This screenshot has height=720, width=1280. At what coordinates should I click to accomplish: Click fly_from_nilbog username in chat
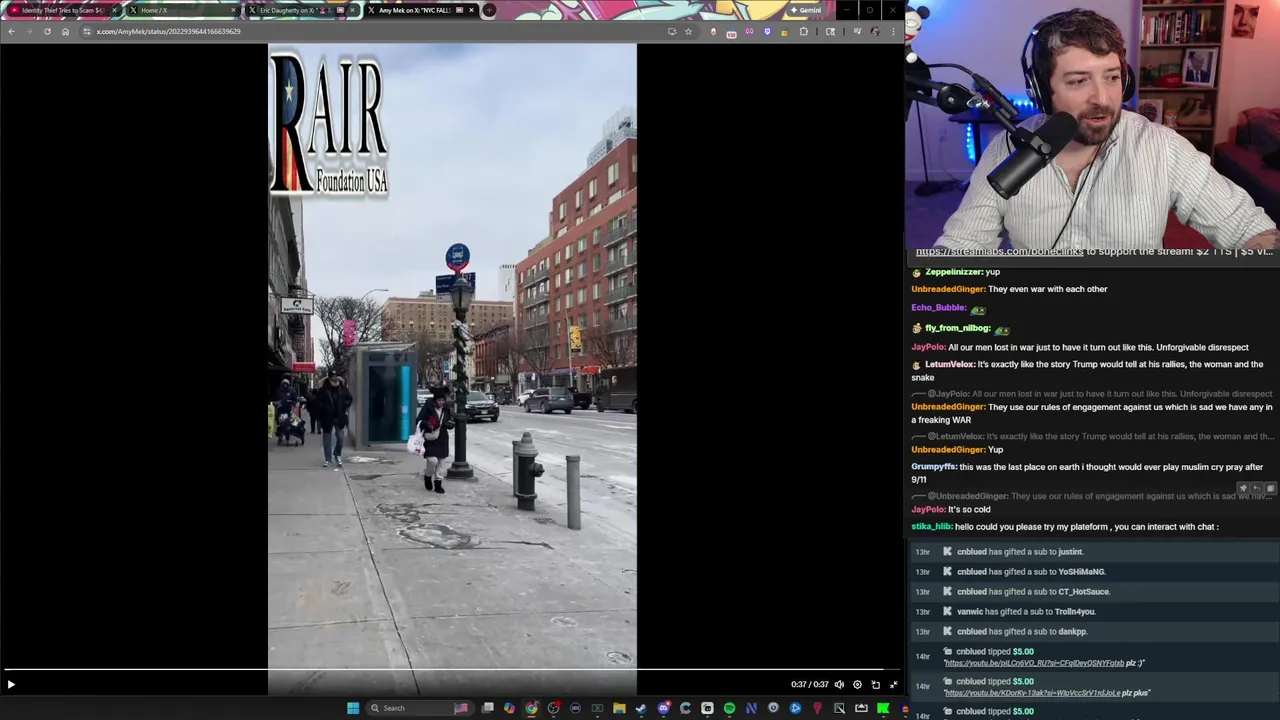point(958,328)
